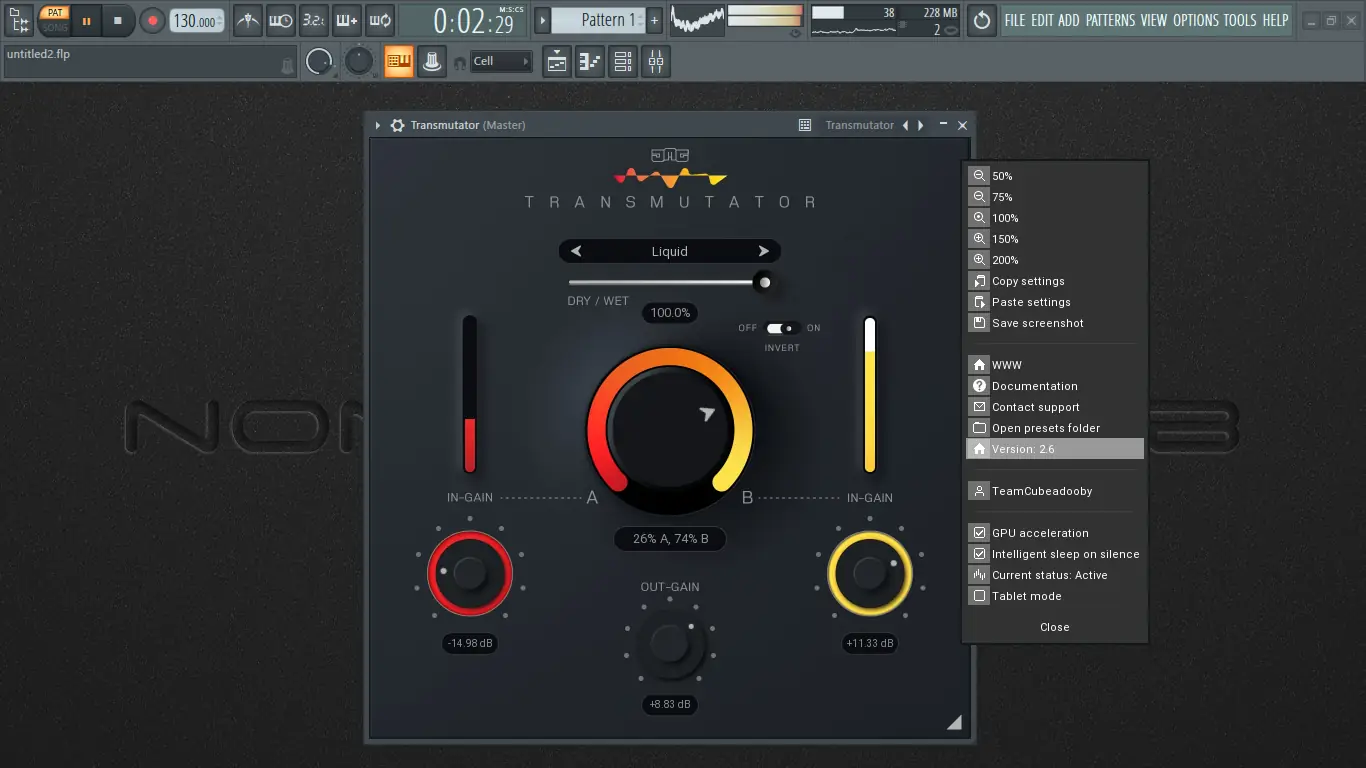This screenshot has height=768, width=1366.
Task: Open the WWW home link
Action: point(1055,365)
